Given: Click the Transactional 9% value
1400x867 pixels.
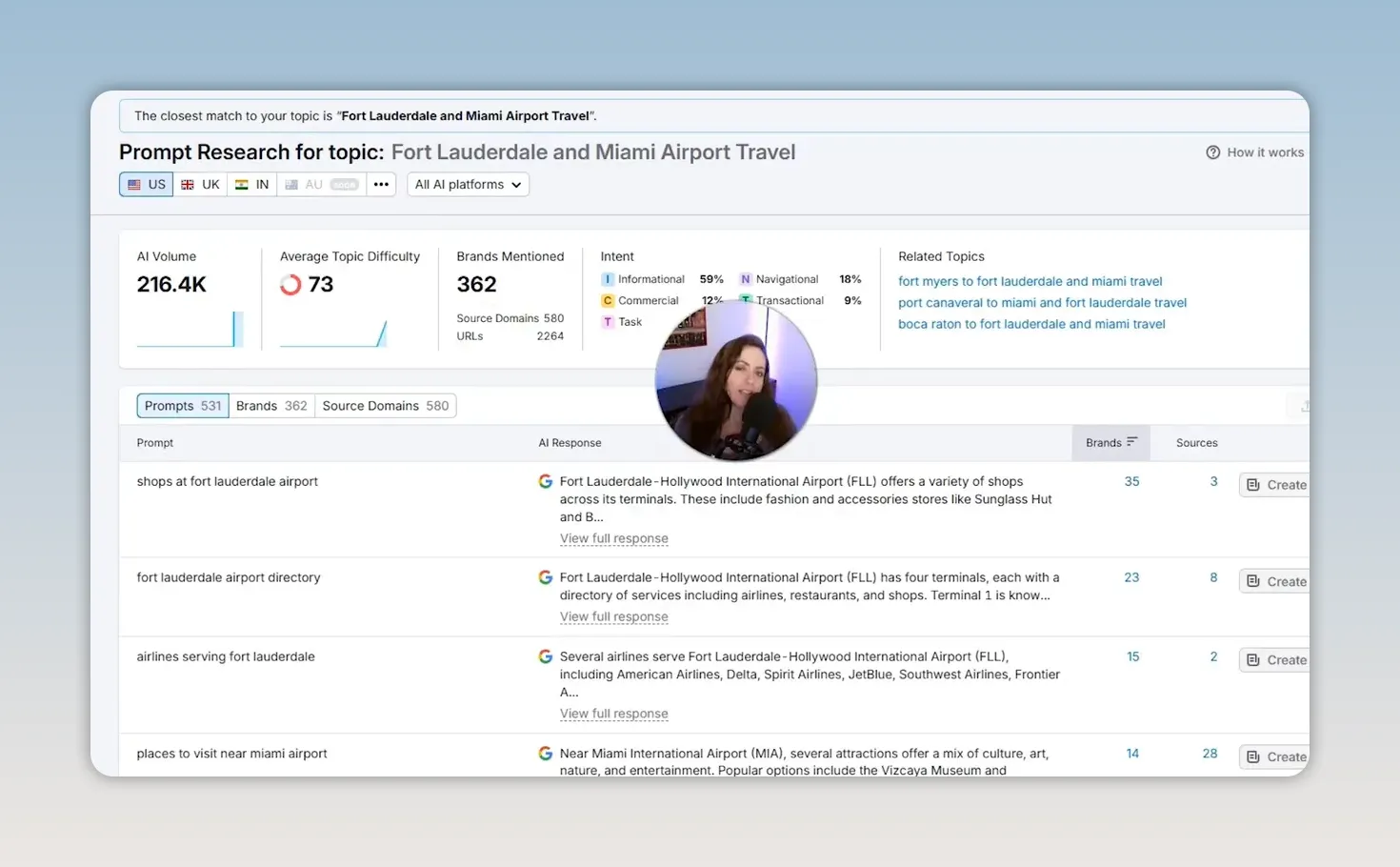Looking at the screenshot, I should point(852,300).
